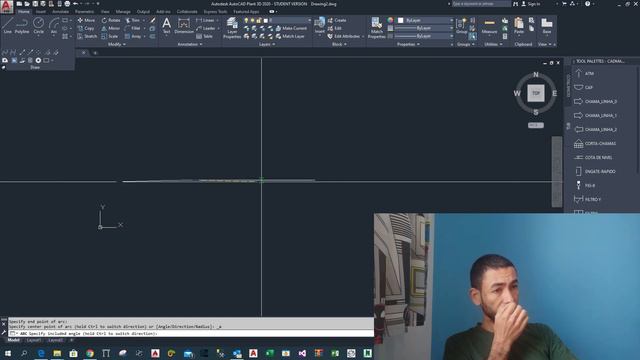
Task: Select ENGATE-RAPIDO tool palette item
Action: click(x=595, y=171)
